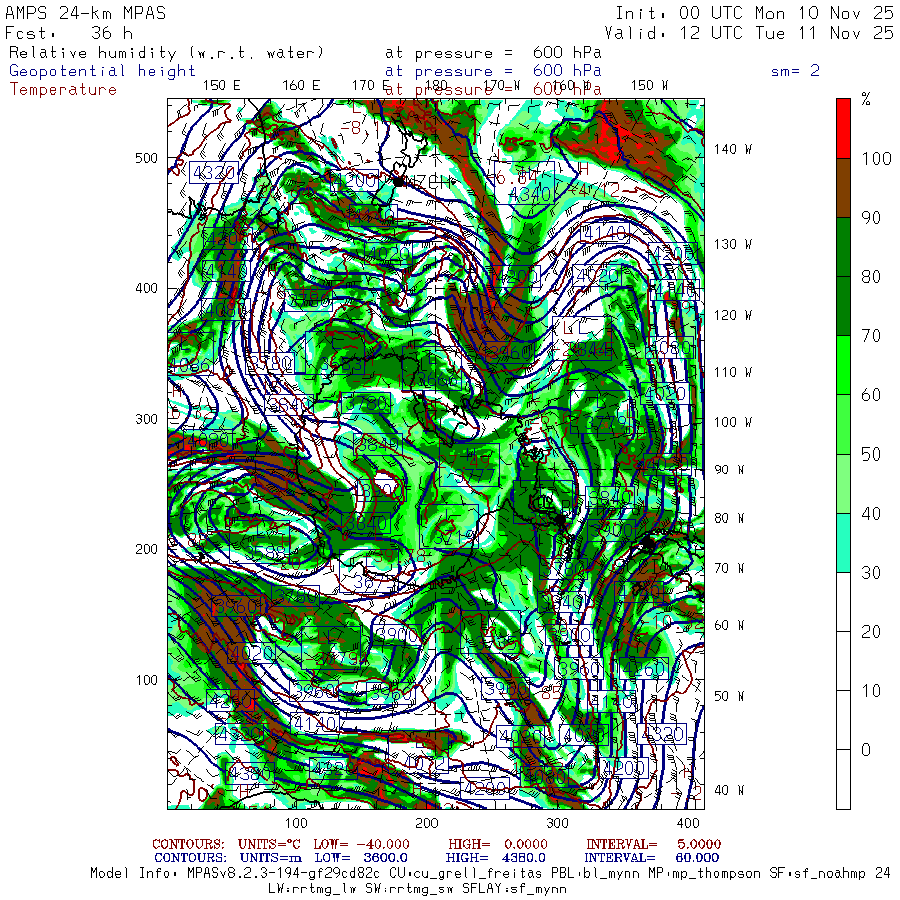This screenshot has width=900, height=900.
Task: Click the '90 W' label at map right
Action: pyautogui.click(x=729, y=470)
